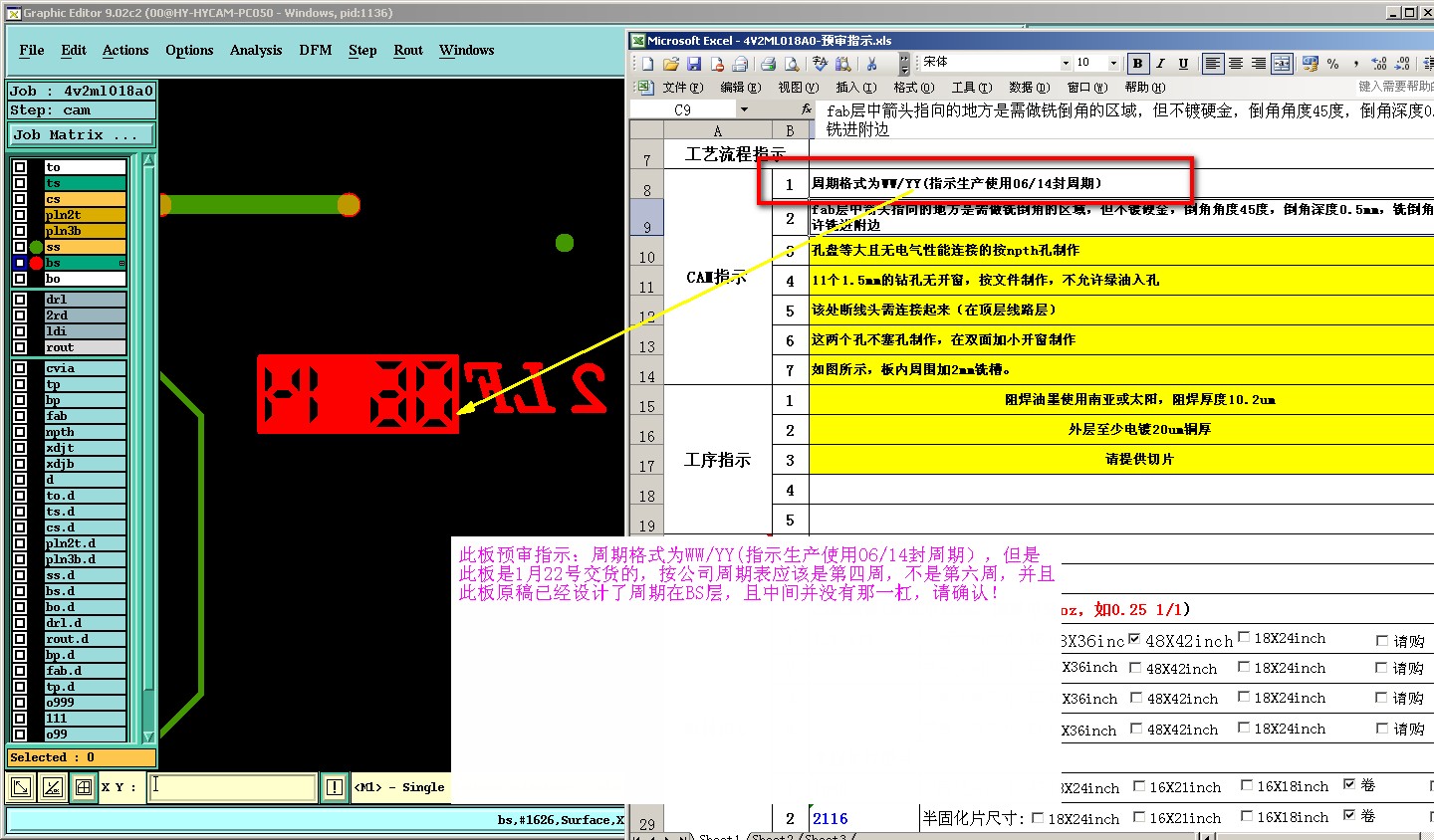1434x840 pixels.
Task: Click the fx insert function icon
Action: 807,109
